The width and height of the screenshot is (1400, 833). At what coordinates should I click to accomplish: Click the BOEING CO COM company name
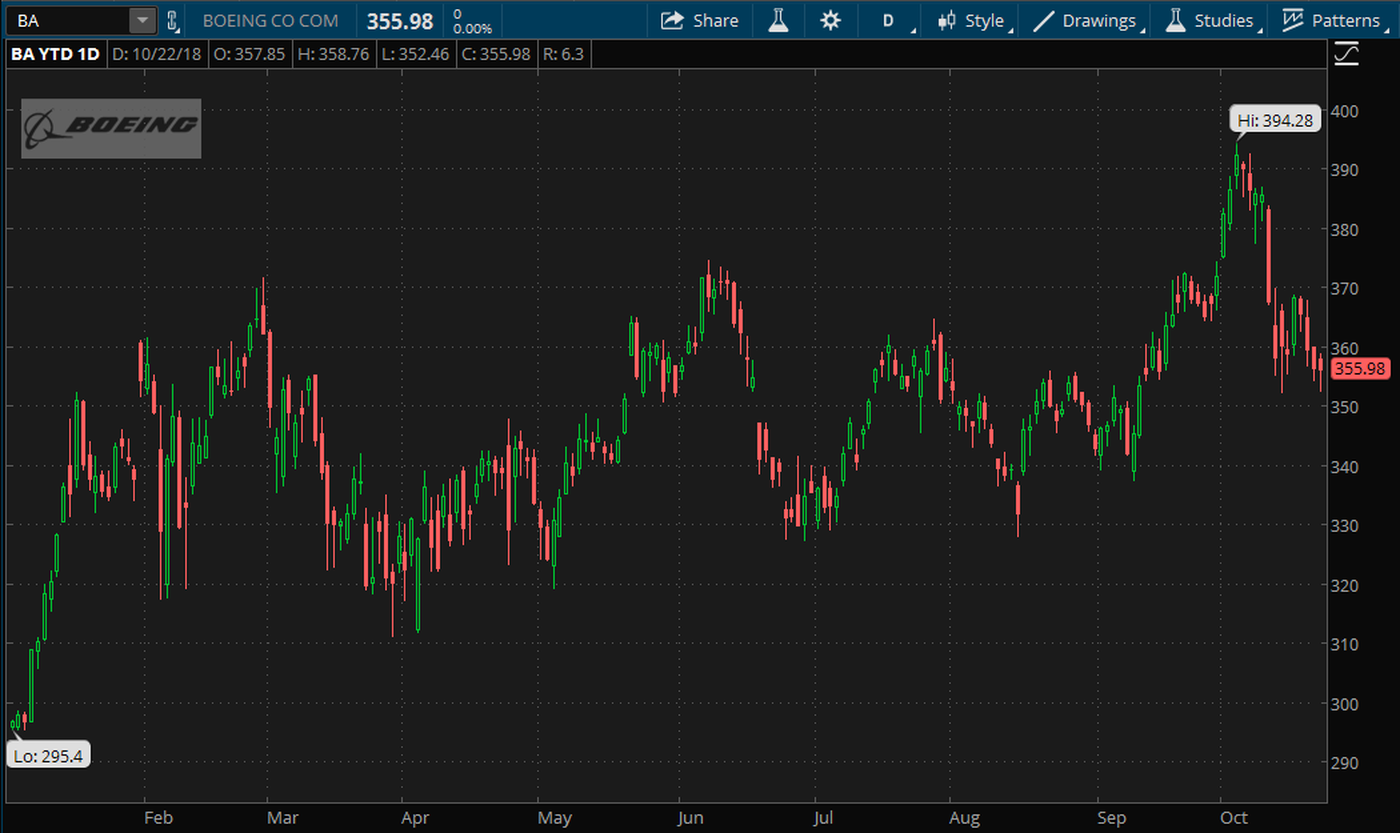pyautogui.click(x=270, y=20)
